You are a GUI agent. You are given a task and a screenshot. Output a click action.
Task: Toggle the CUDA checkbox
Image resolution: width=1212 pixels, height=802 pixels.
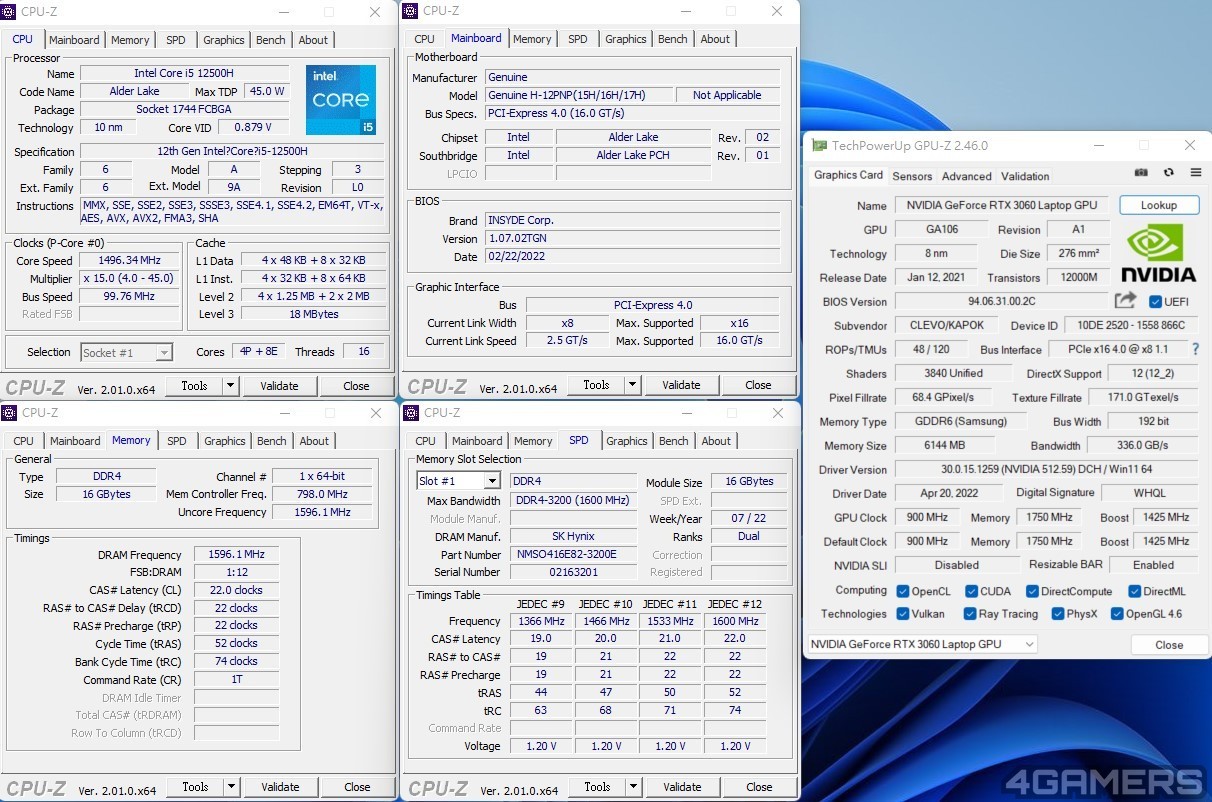pyautogui.click(x=971, y=591)
